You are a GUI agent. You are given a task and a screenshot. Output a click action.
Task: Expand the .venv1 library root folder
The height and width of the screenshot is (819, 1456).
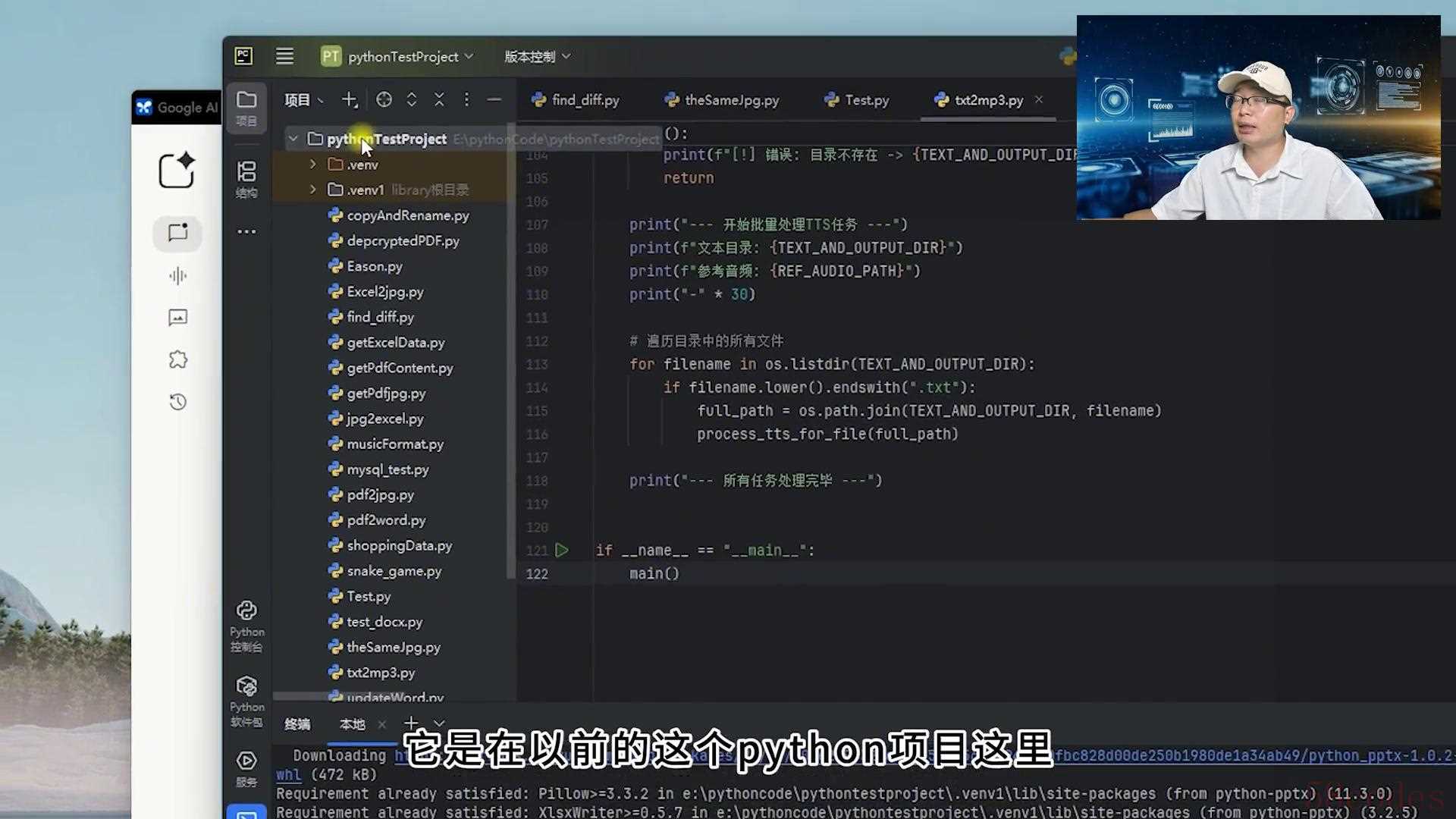(312, 190)
